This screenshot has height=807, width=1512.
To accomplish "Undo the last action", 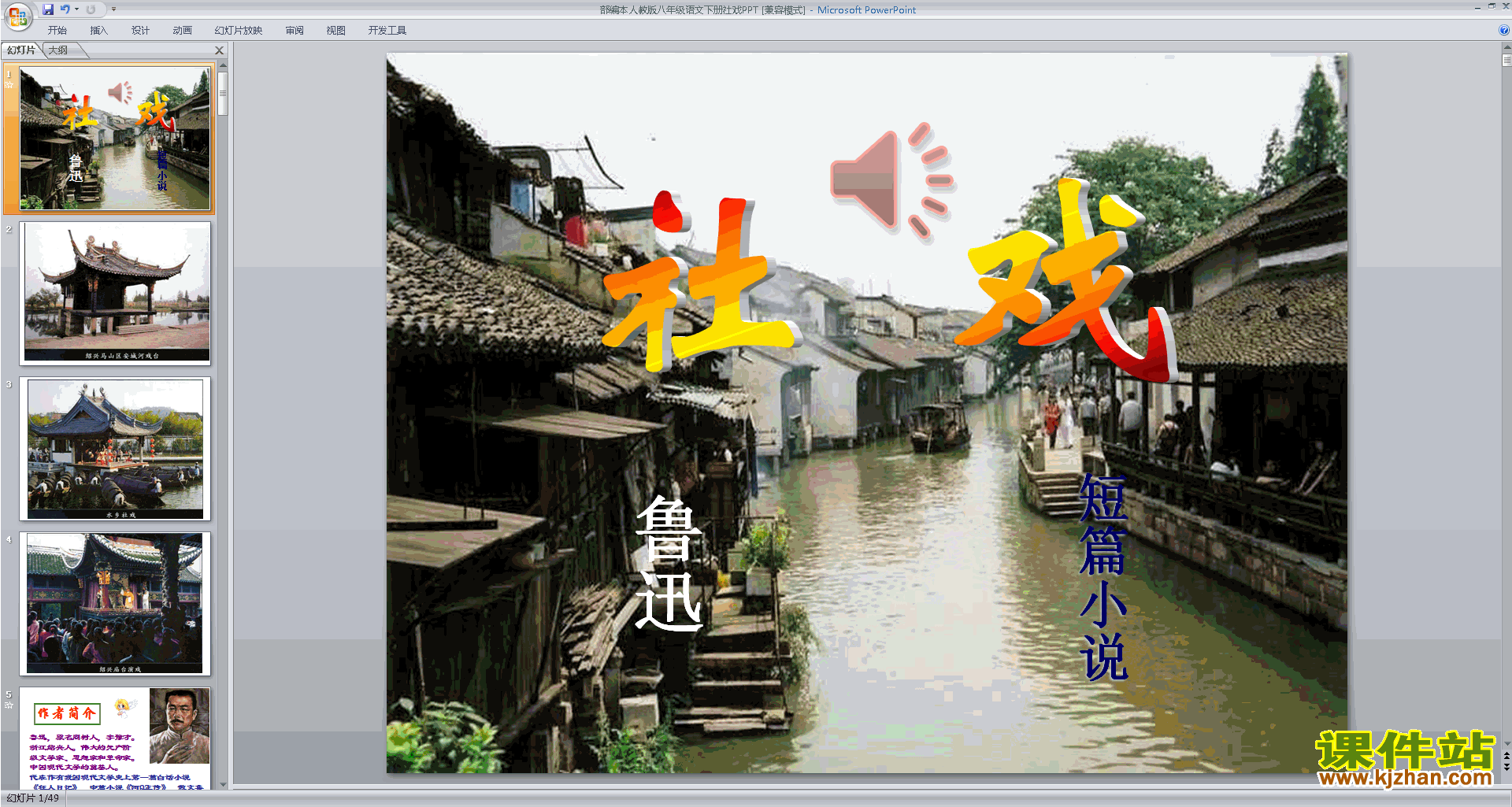I will coord(65,9).
